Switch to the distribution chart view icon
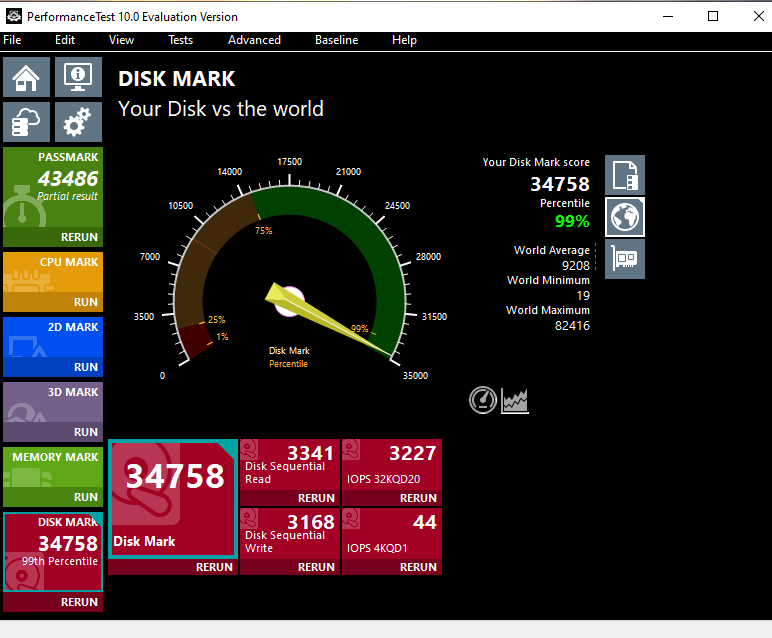The width and height of the screenshot is (772, 638). (515, 401)
